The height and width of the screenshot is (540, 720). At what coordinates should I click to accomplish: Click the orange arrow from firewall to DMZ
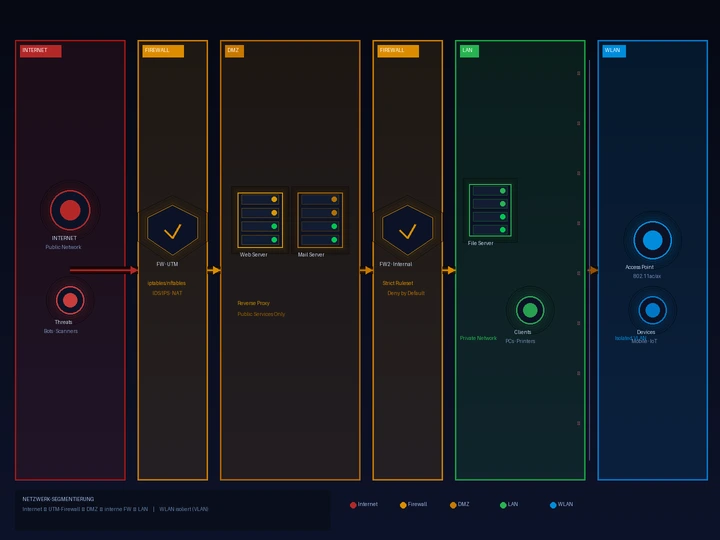tap(214, 270)
